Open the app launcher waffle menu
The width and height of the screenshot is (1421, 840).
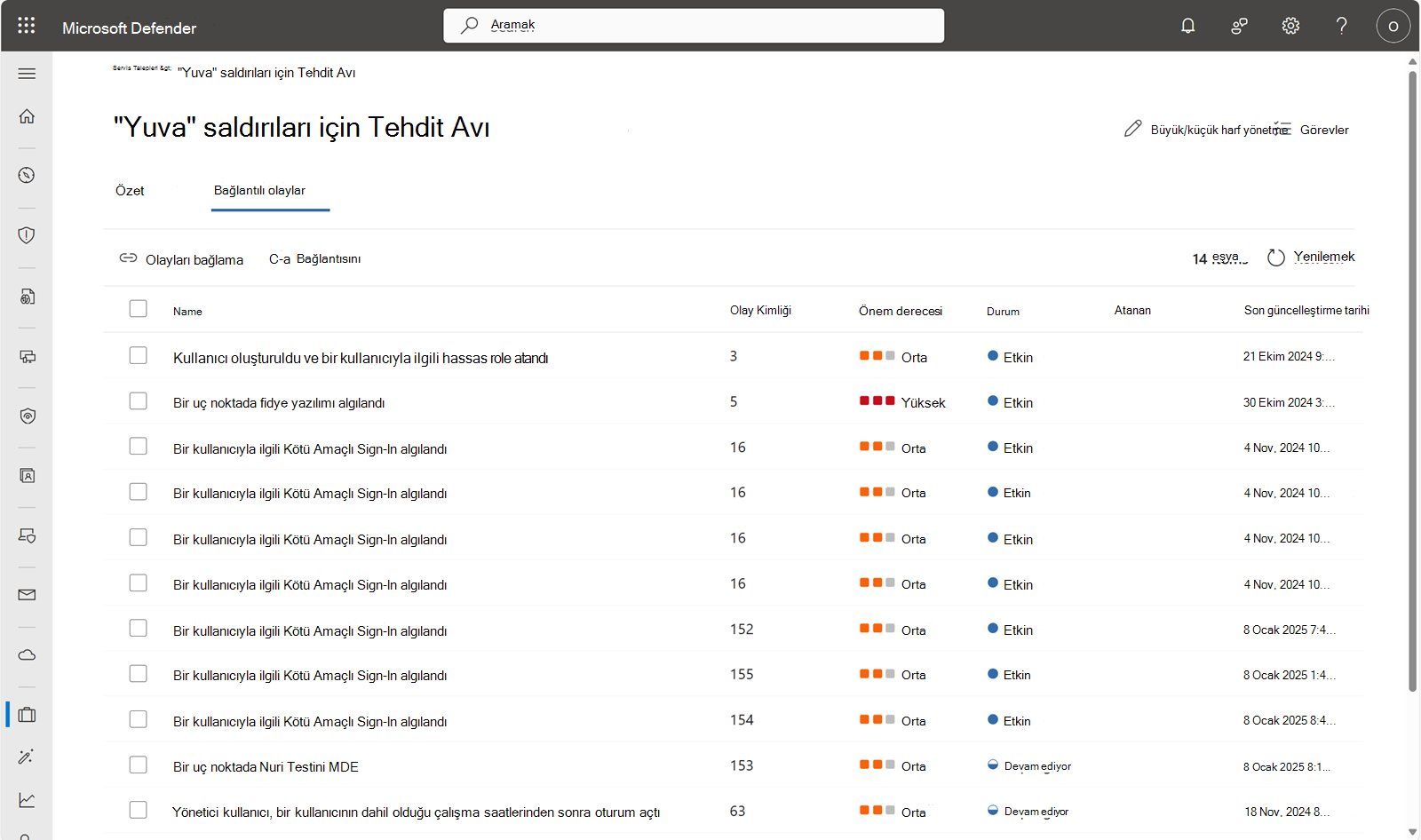tap(27, 26)
